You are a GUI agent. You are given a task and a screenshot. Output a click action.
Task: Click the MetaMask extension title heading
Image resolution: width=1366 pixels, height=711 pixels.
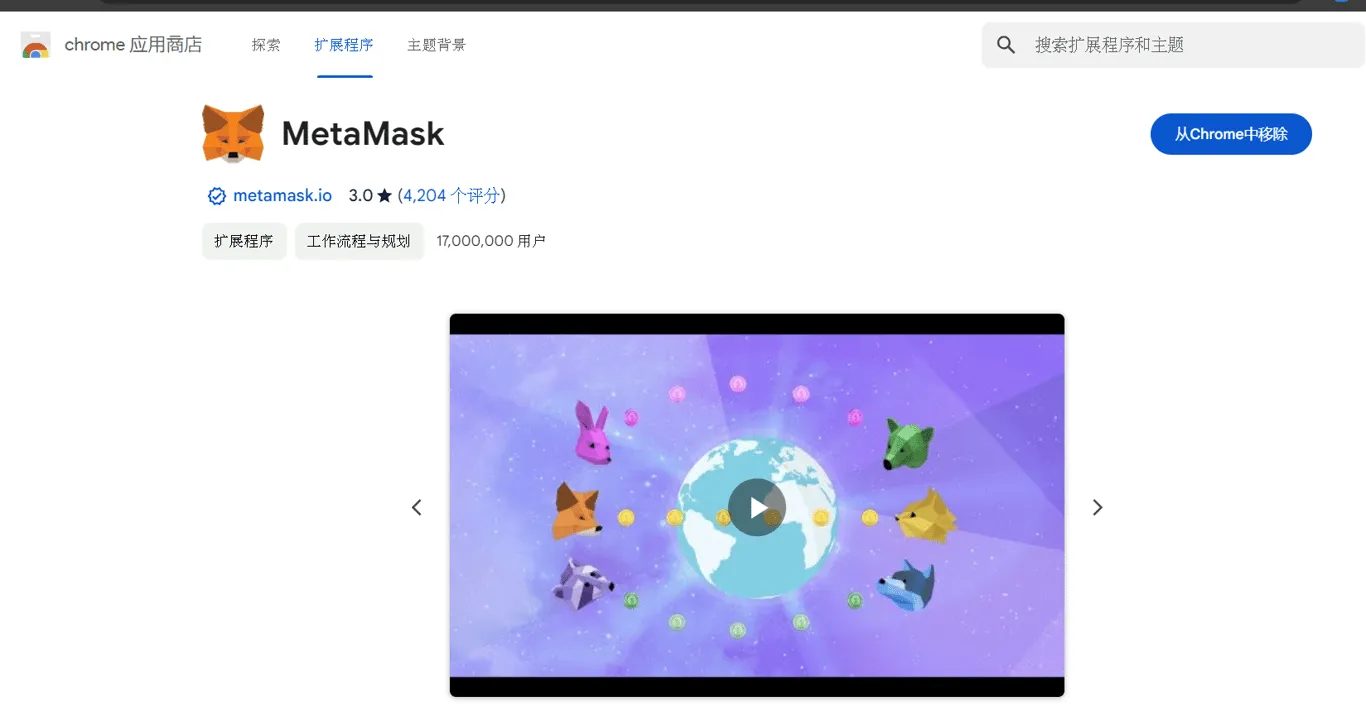pos(363,134)
